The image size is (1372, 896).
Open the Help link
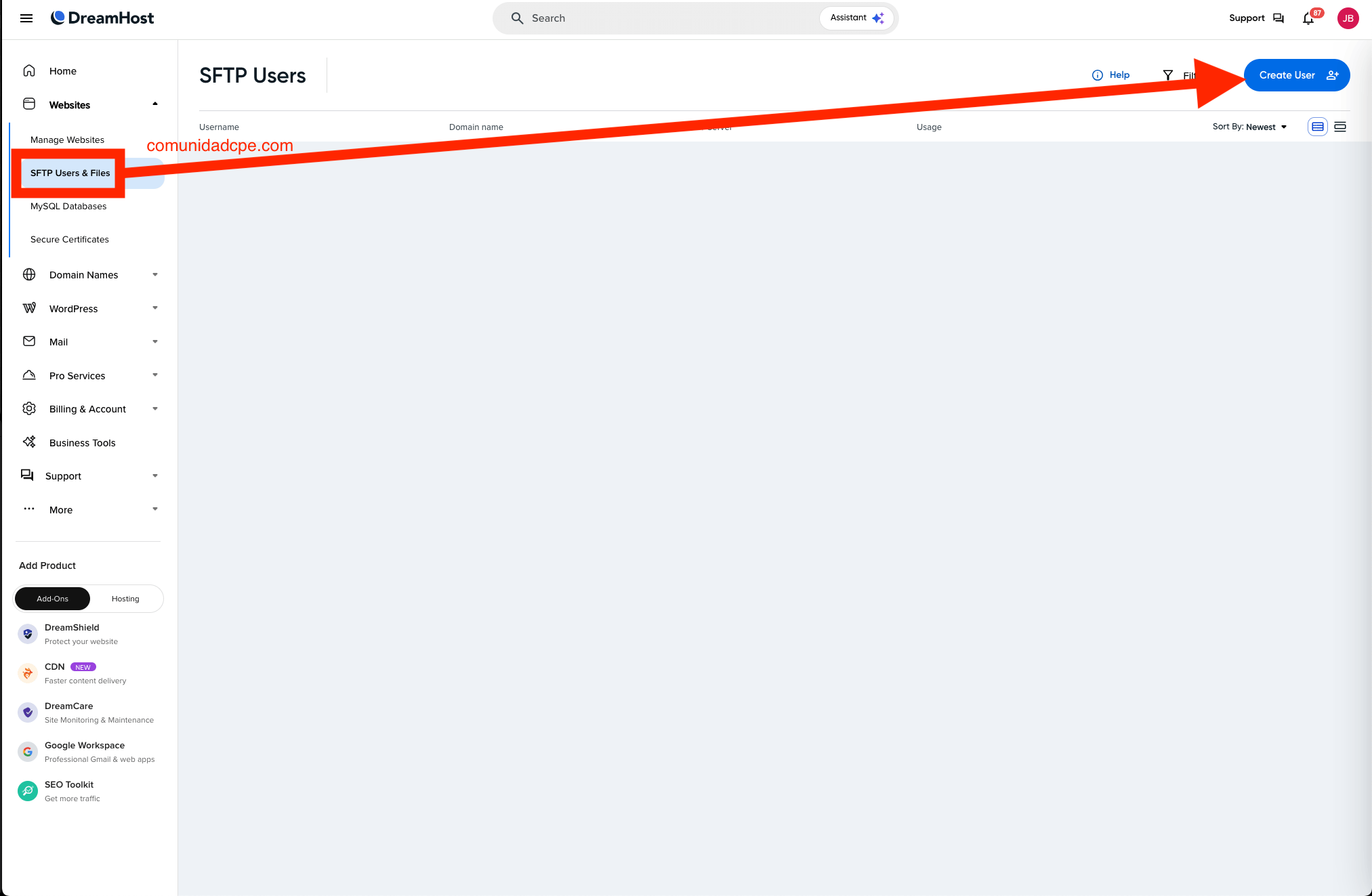[1111, 75]
